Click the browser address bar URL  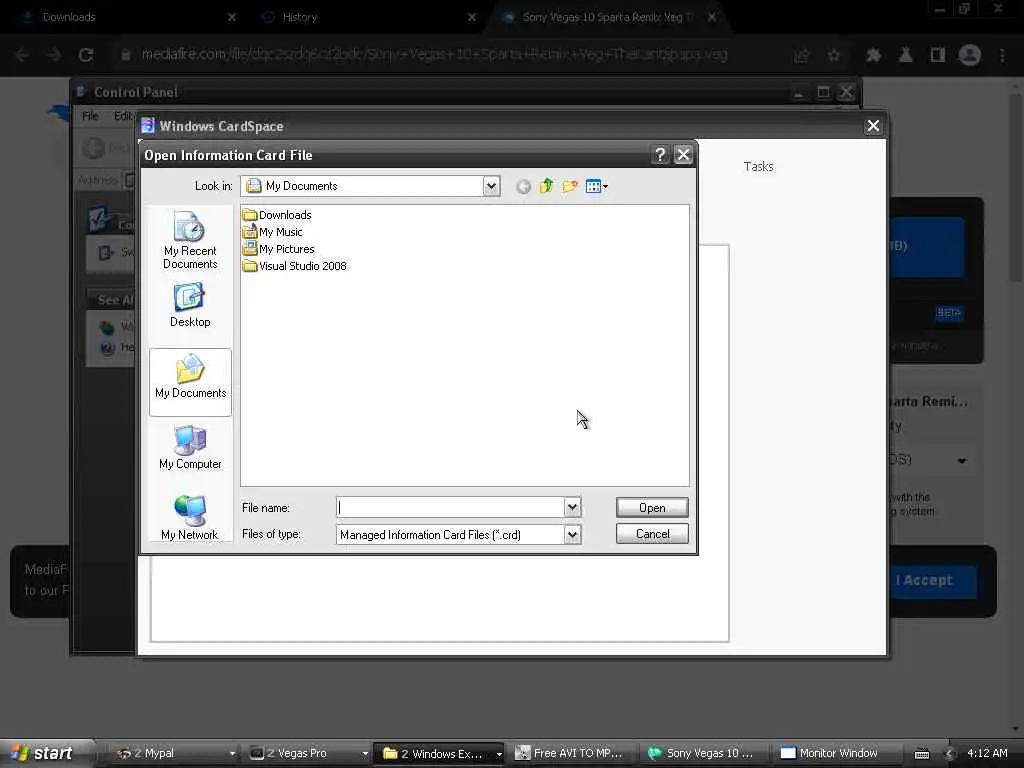434,55
